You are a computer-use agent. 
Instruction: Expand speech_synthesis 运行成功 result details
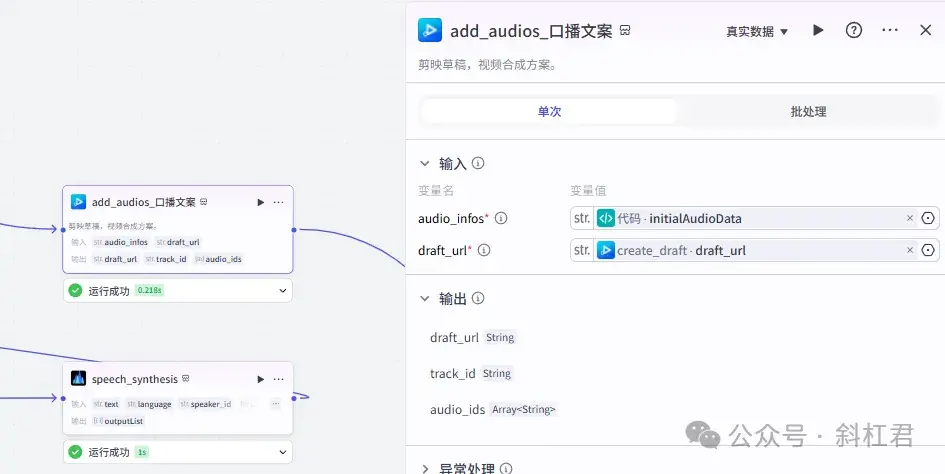coord(283,452)
